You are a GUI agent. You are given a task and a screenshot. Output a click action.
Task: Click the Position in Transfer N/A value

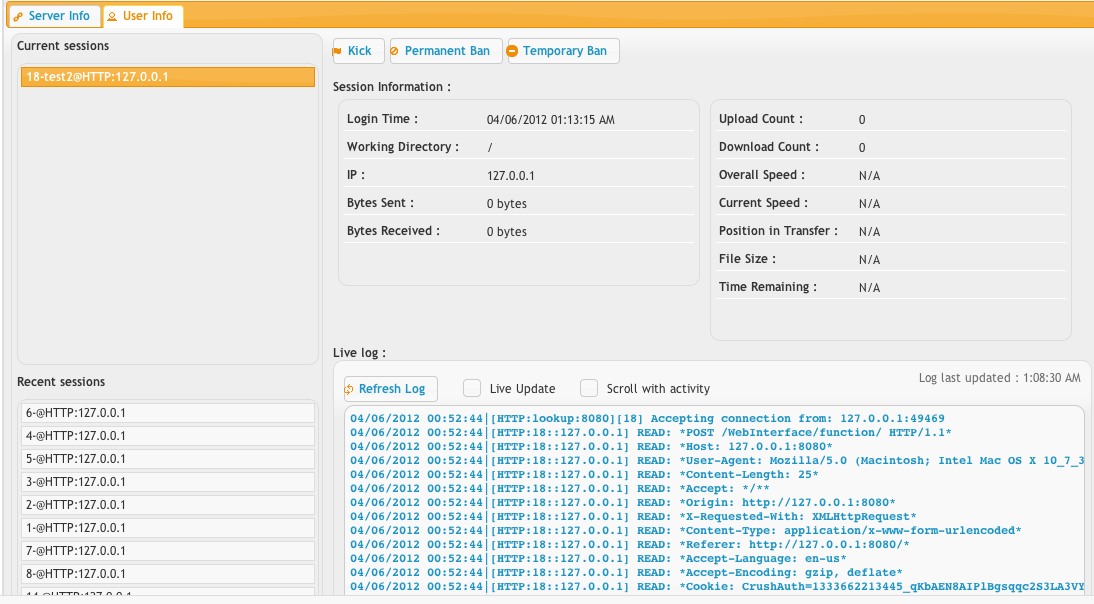[869, 232]
